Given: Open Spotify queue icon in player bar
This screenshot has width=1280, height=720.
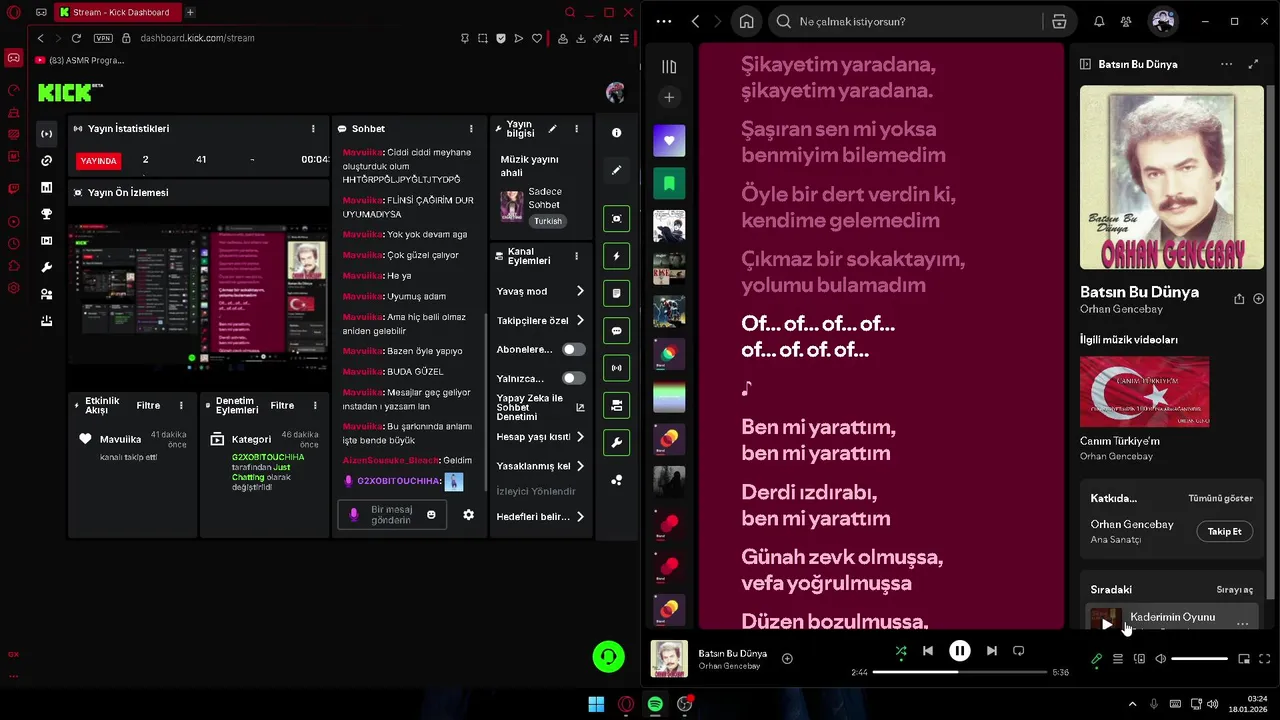Looking at the screenshot, I should [1118, 659].
